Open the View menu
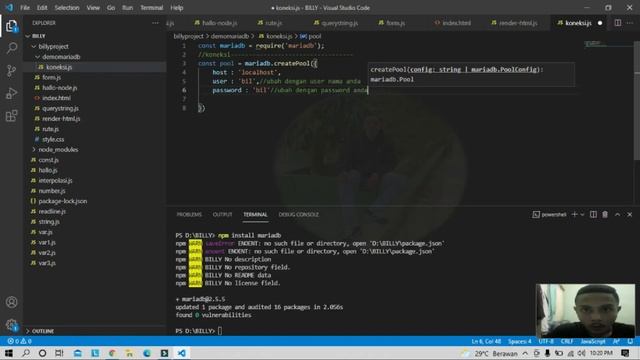 (x=93, y=8)
